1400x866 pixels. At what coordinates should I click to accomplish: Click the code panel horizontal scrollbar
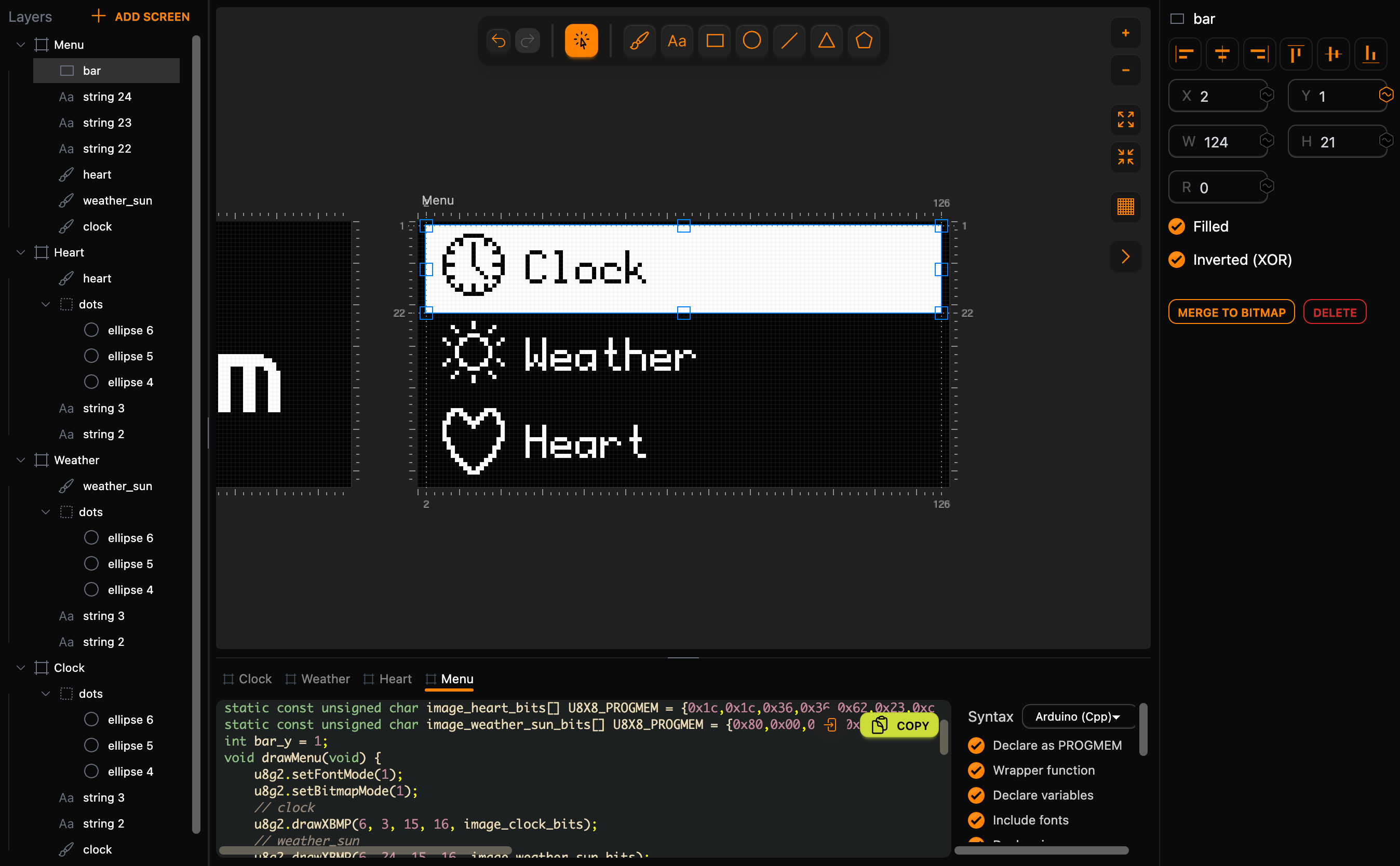tap(365, 850)
